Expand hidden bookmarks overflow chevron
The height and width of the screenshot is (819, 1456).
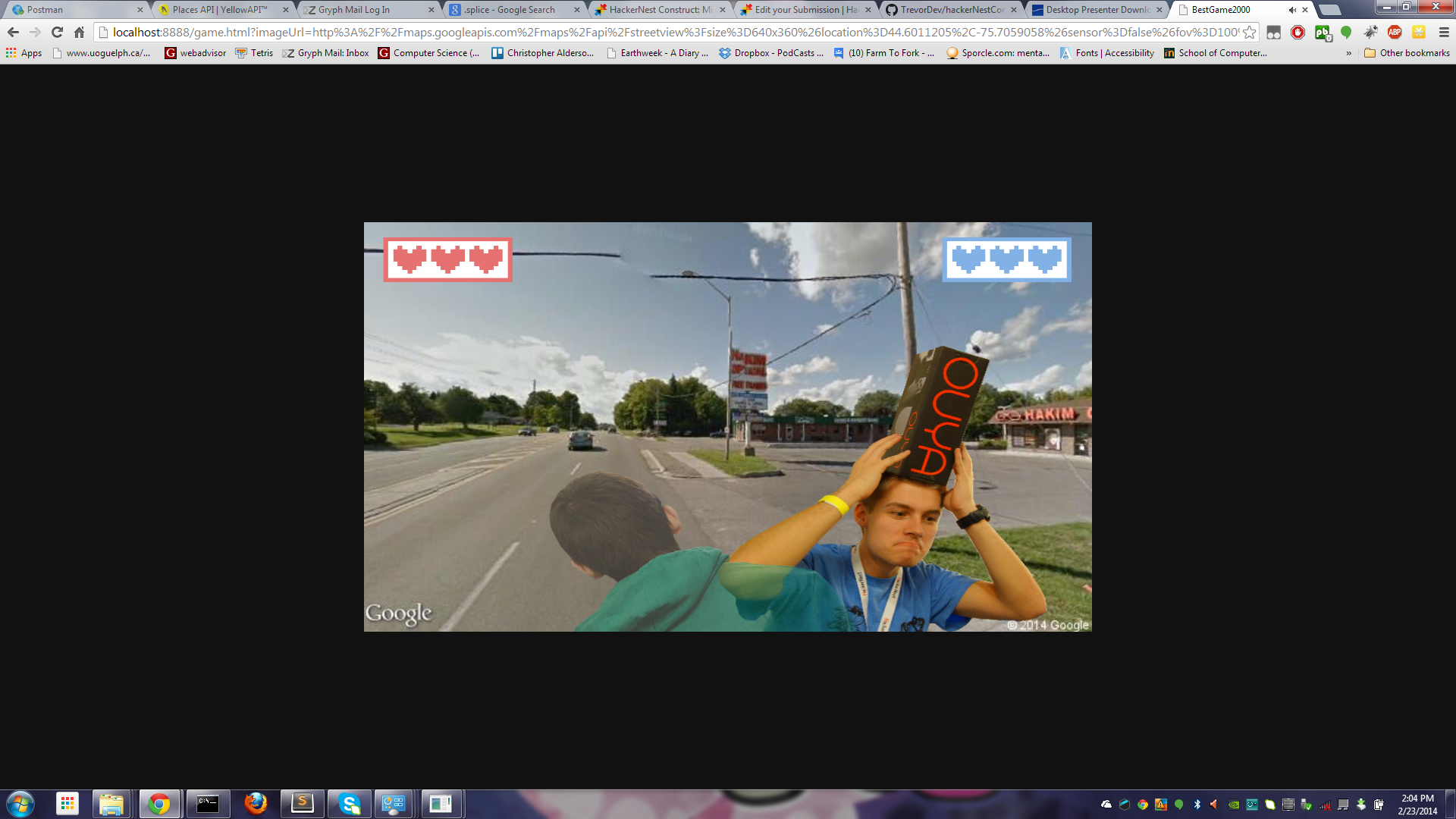(x=1348, y=53)
